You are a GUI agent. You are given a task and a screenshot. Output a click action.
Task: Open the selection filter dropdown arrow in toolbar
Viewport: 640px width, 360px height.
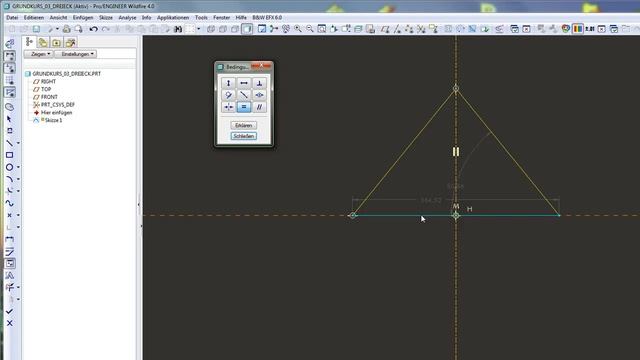[199, 29]
